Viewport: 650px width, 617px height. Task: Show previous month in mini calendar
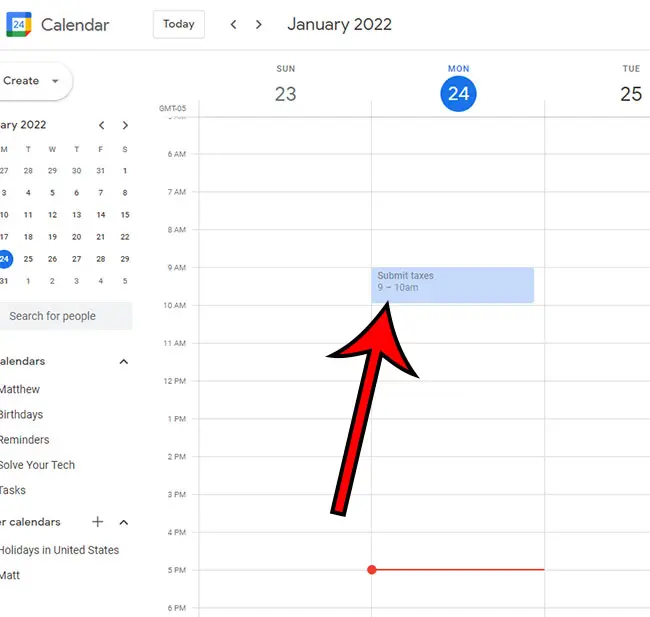pos(101,125)
